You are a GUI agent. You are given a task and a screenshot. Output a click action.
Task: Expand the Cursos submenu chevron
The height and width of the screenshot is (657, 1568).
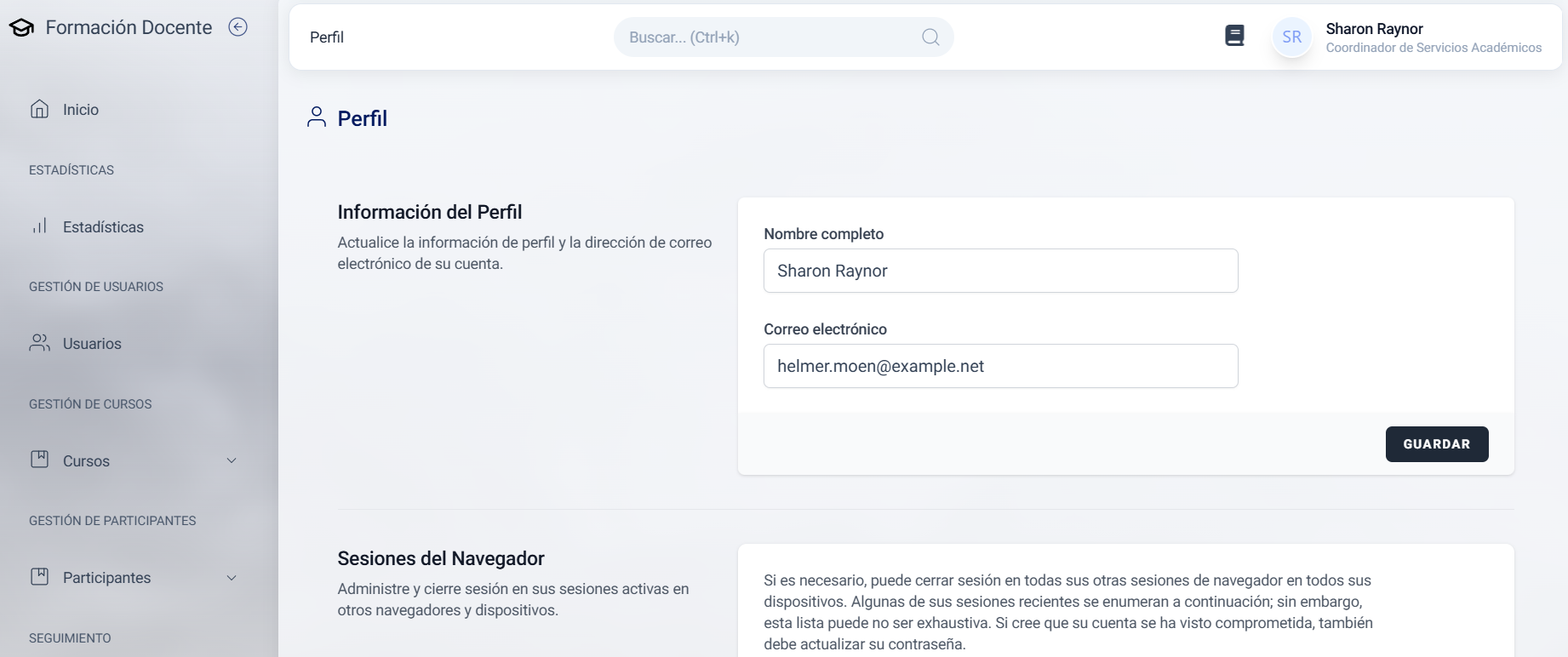coord(232,460)
